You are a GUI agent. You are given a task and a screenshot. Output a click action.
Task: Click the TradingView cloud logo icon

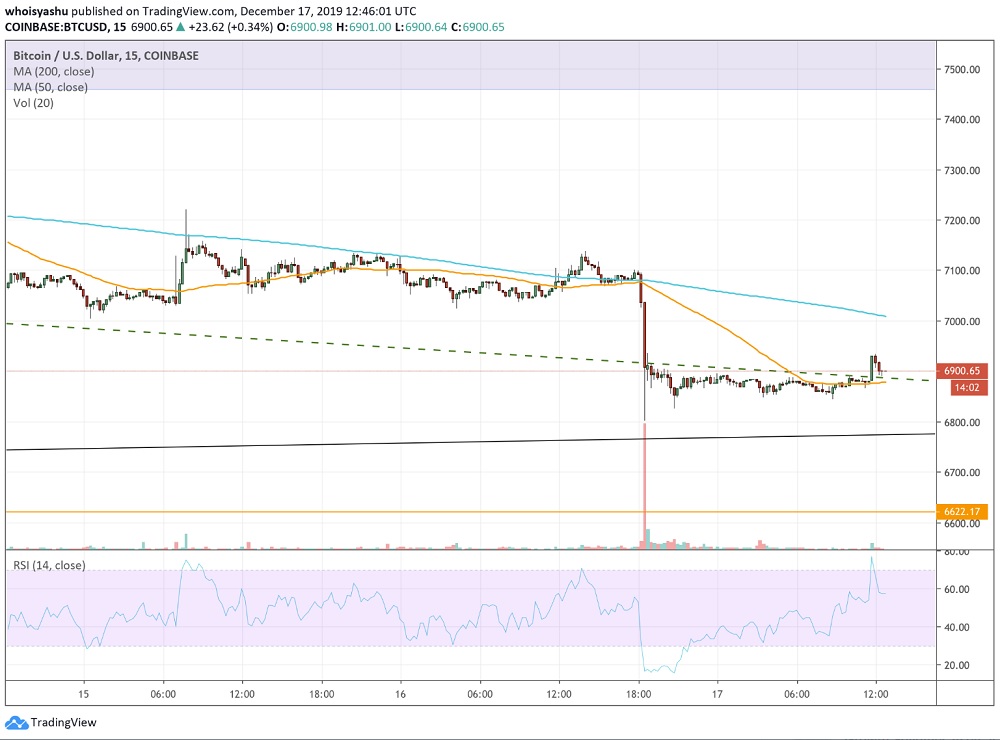16,722
